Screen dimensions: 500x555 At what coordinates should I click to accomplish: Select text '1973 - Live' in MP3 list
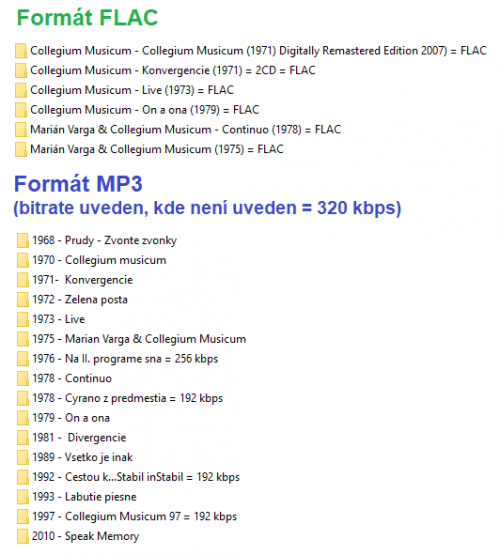tap(58, 319)
